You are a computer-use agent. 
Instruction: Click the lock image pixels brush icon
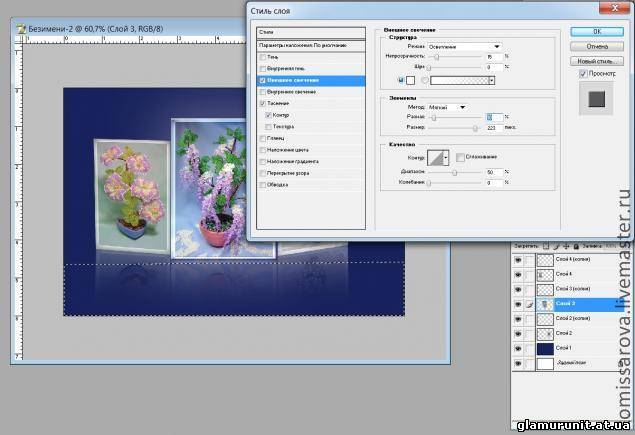[x=556, y=246]
